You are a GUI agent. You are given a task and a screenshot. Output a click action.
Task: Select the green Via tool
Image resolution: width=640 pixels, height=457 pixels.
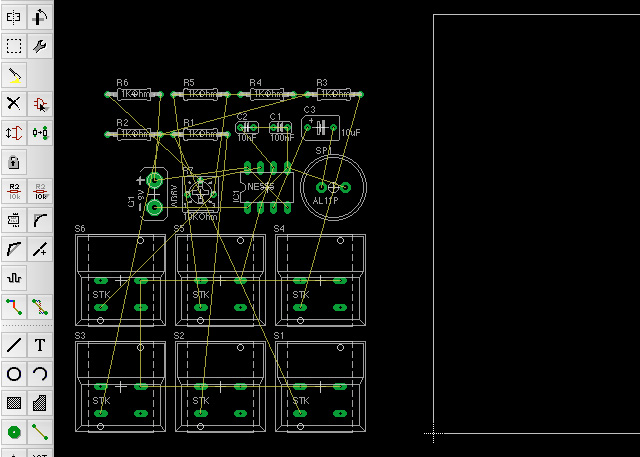[14, 432]
